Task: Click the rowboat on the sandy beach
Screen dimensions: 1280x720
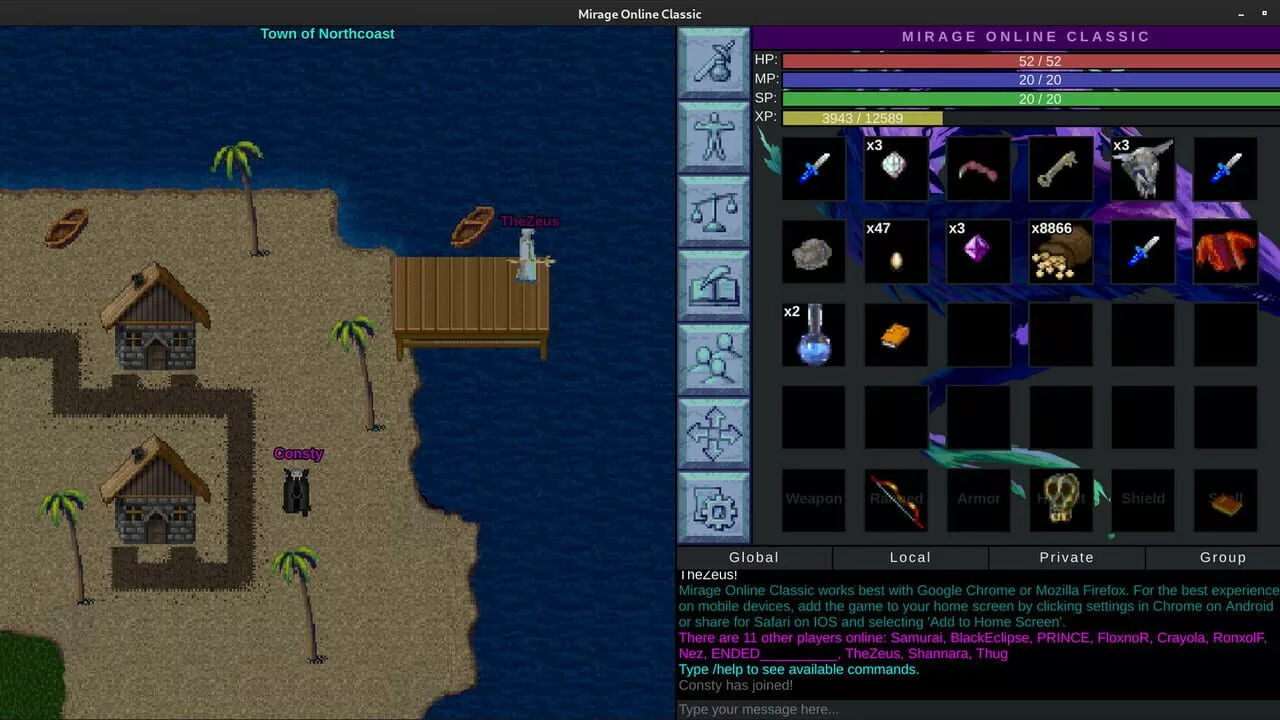Action: [x=66, y=227]
